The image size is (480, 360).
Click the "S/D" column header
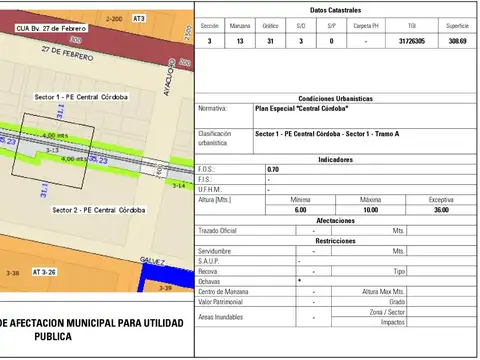(x=301, y=26)
